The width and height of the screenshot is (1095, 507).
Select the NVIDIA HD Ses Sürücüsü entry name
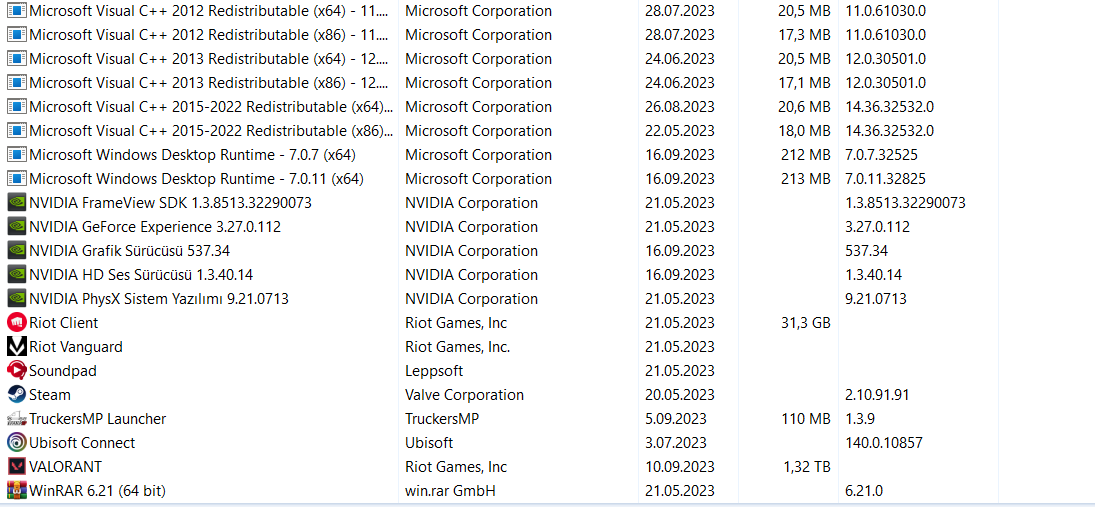[x=141, y=275]
